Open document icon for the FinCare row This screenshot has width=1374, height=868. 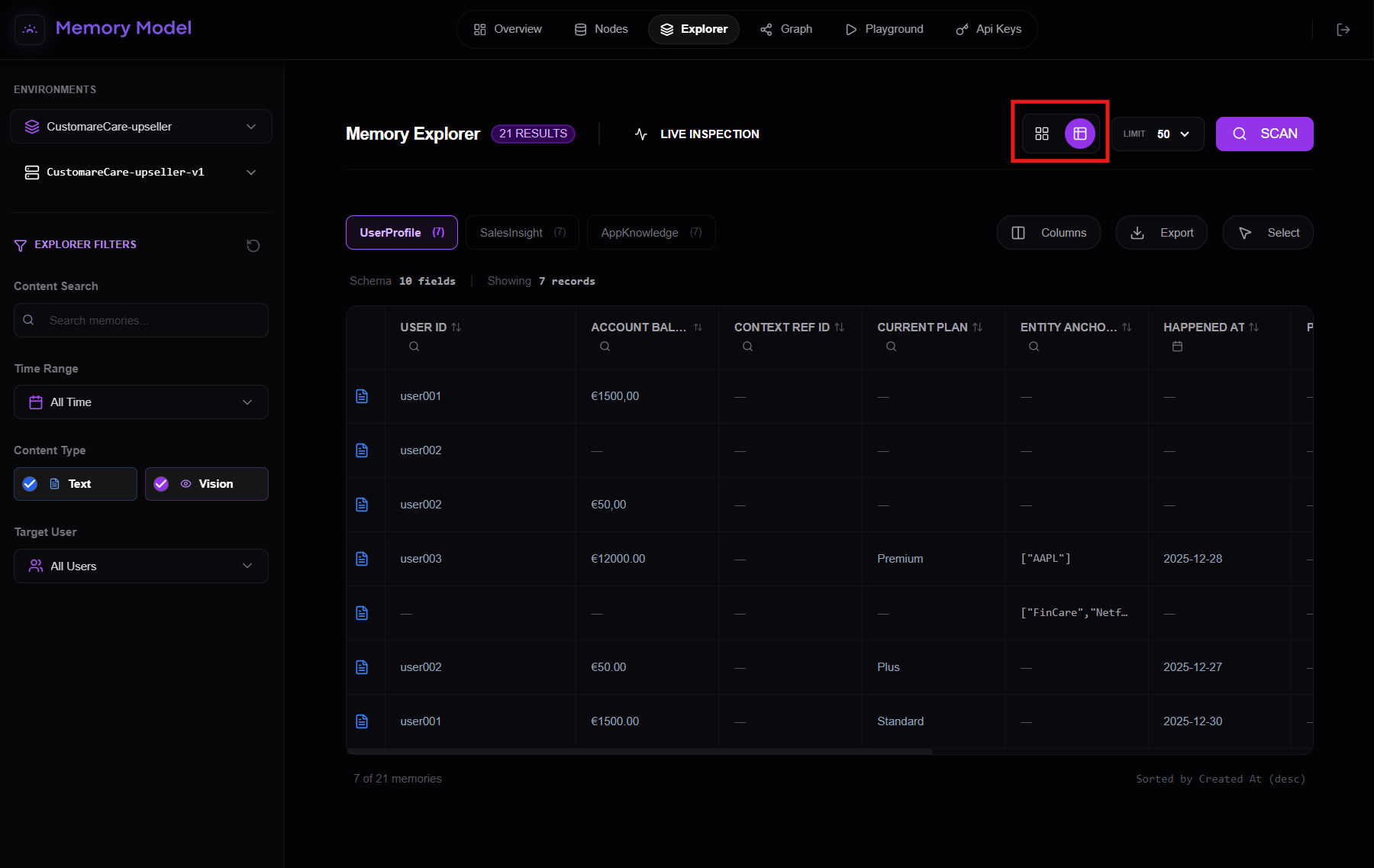pyautogui.click(x=362, y=613)
